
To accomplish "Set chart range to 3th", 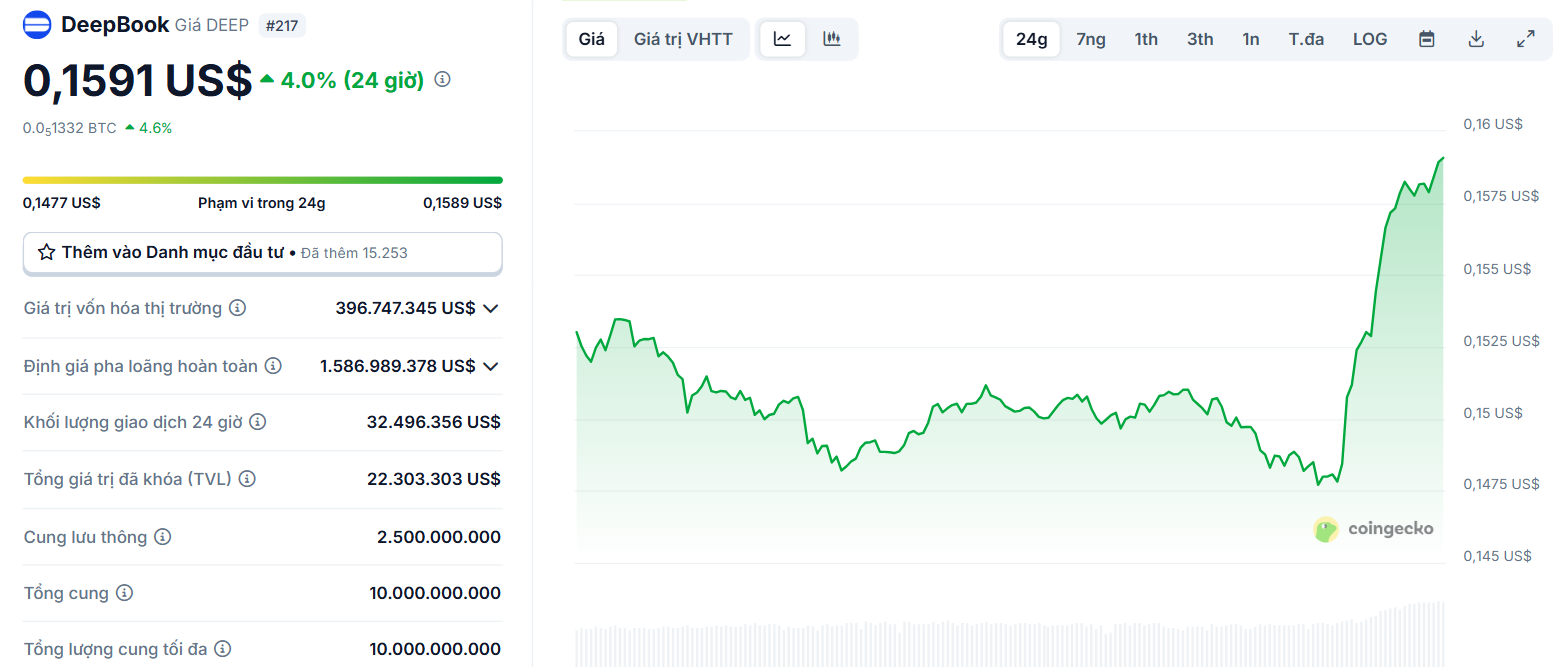I will [x=1200, y=39].
